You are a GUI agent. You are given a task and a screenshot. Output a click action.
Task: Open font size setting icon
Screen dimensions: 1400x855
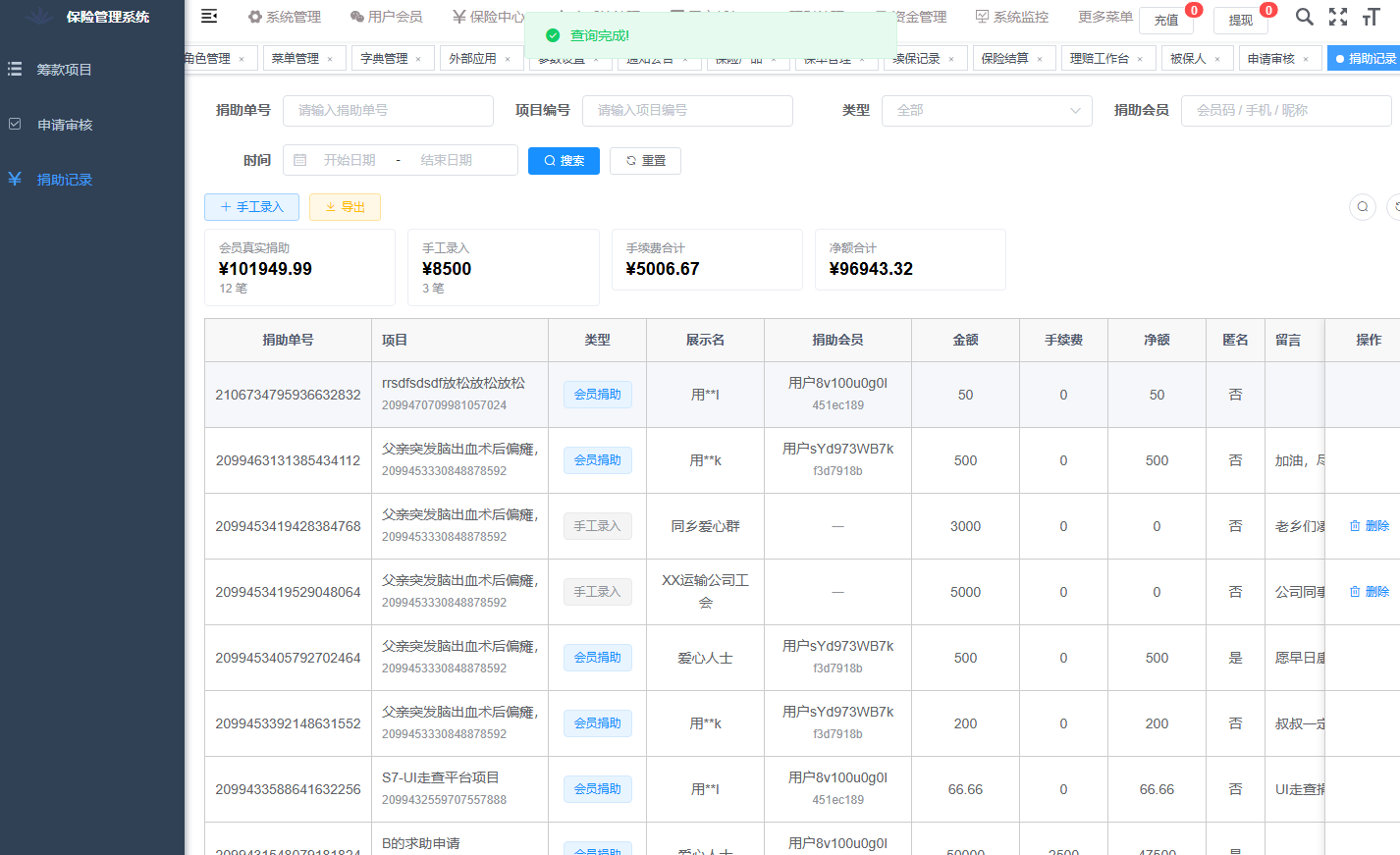1372,17
